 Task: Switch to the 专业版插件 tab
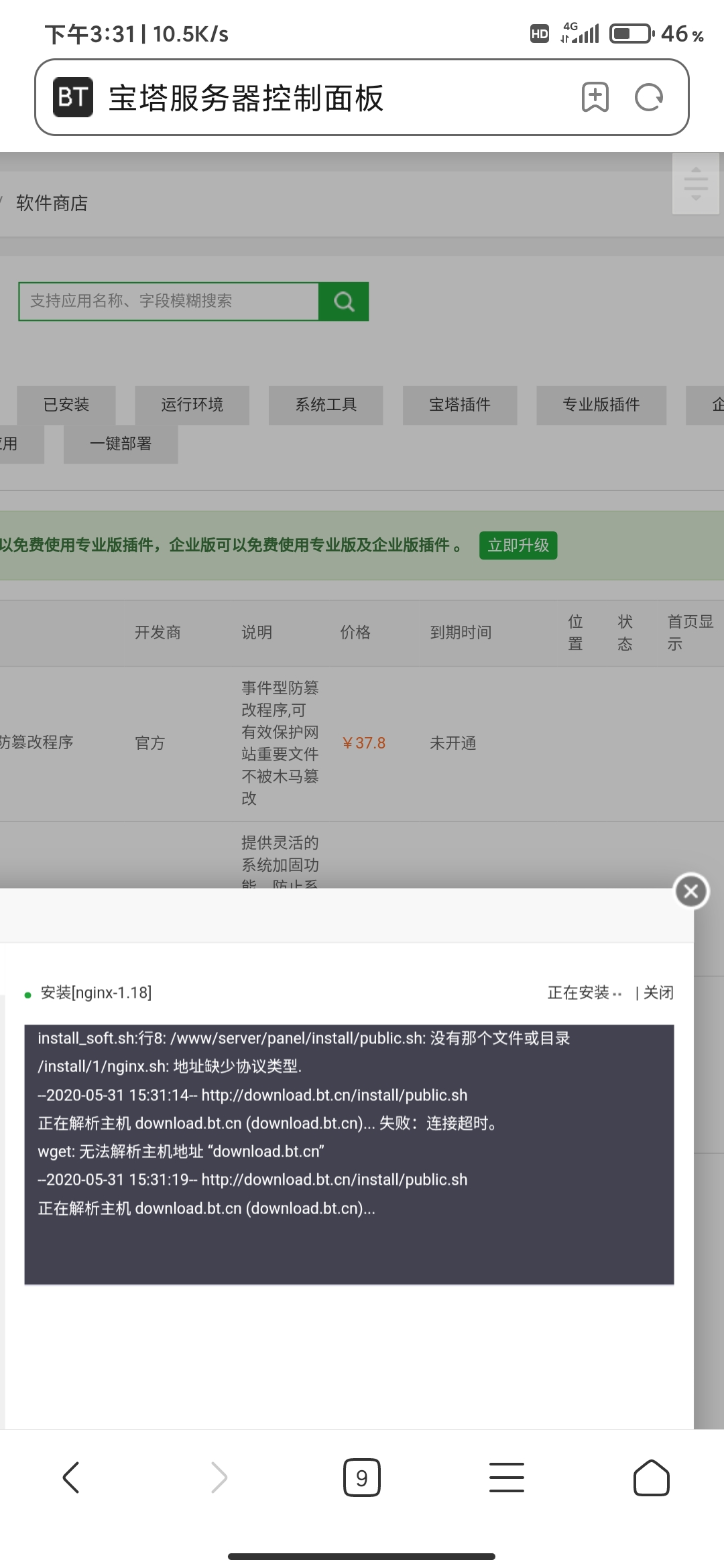tap(601, 405)
